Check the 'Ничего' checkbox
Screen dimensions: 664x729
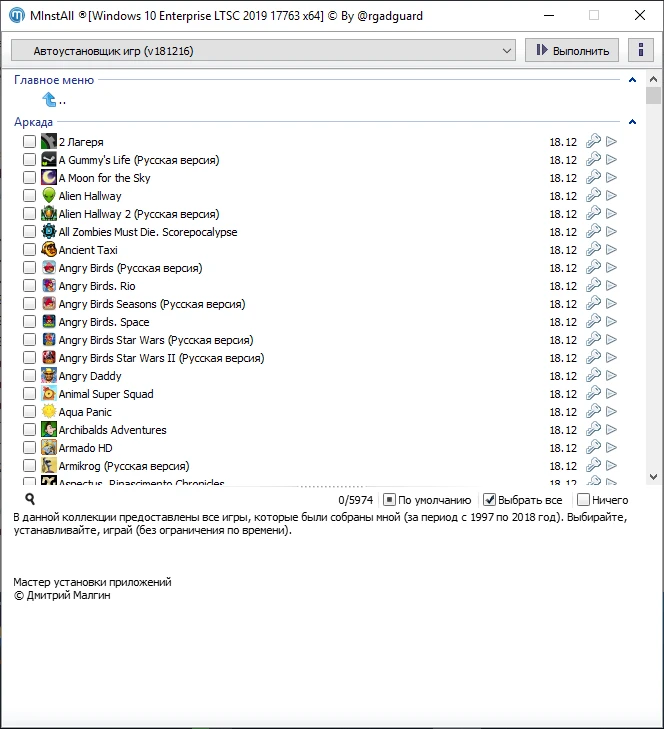tap(583, 500)
